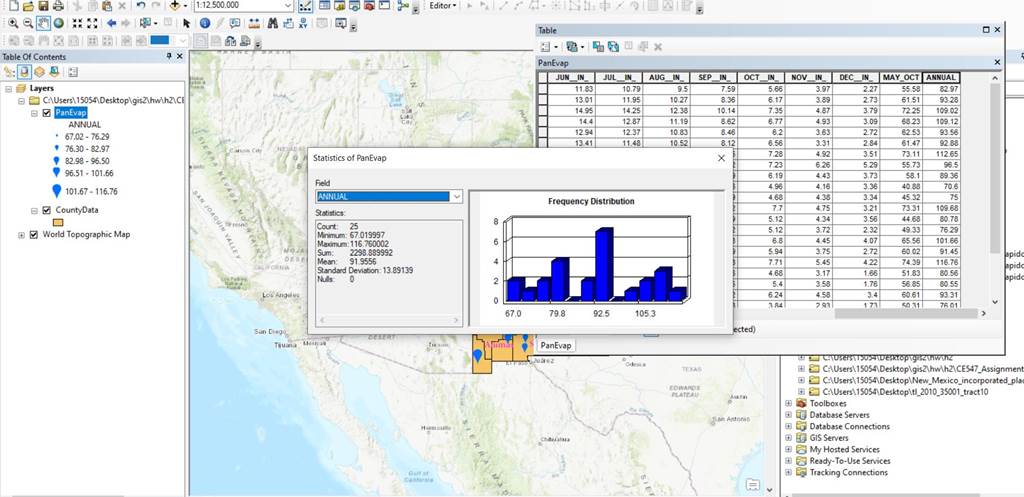Click the Go To XY tool

tap(303, 23)
